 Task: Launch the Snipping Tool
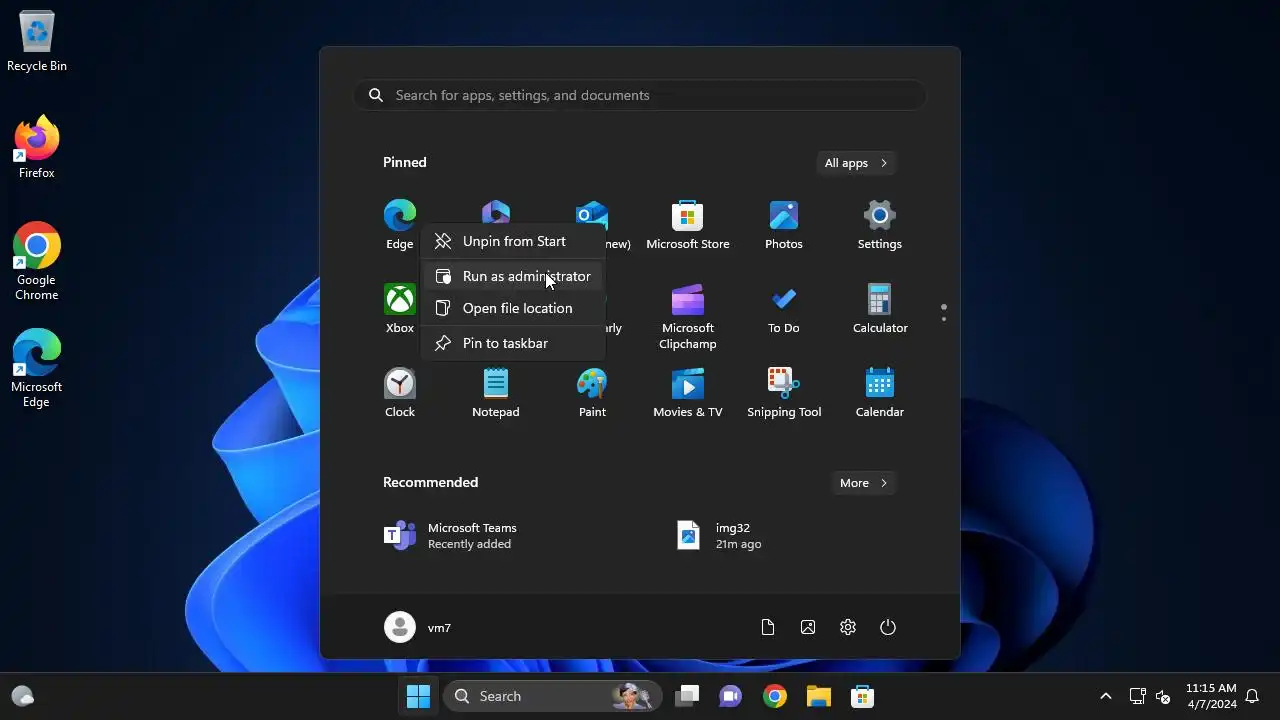[x=784, y=392]
